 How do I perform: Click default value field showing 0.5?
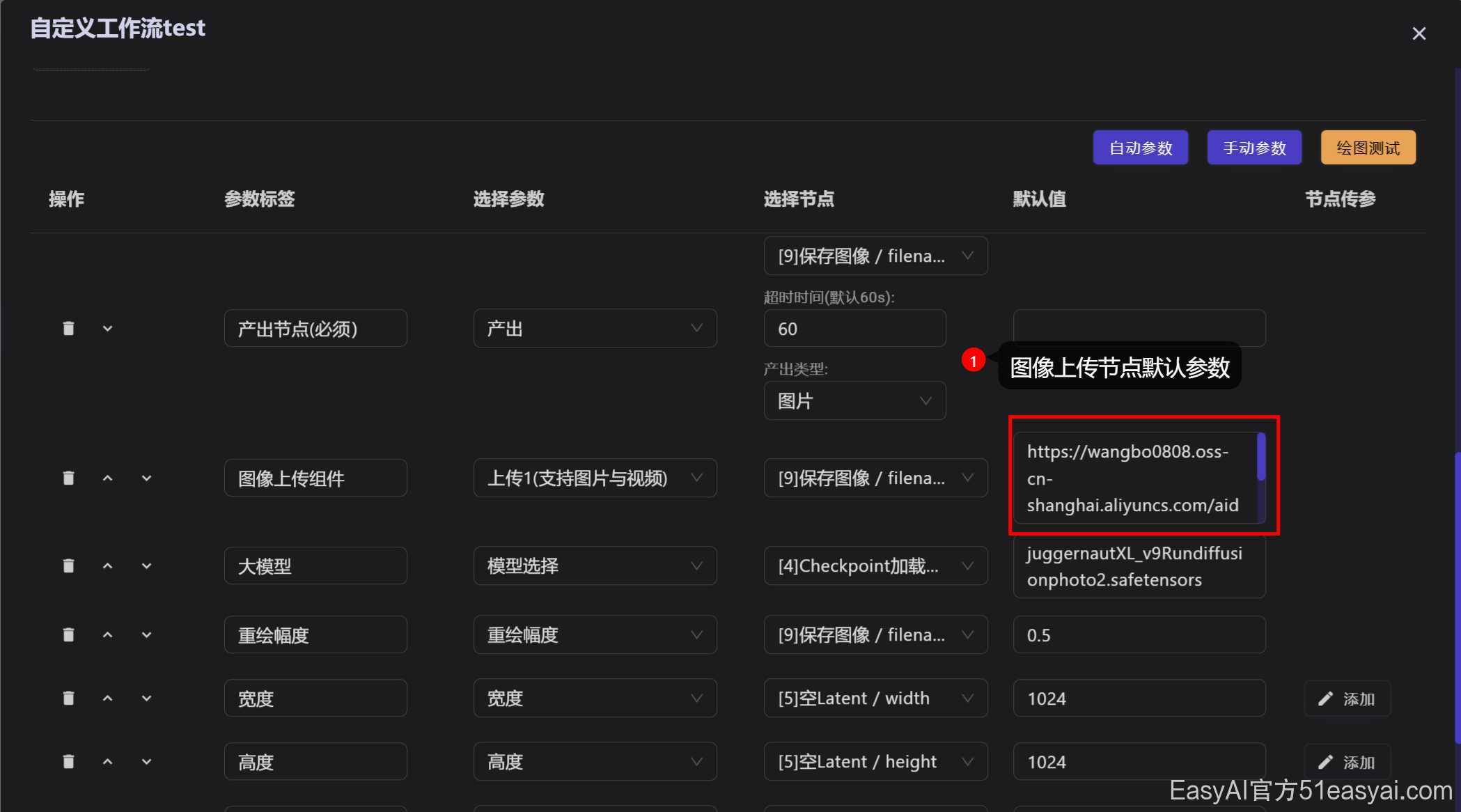(1139, 634)
